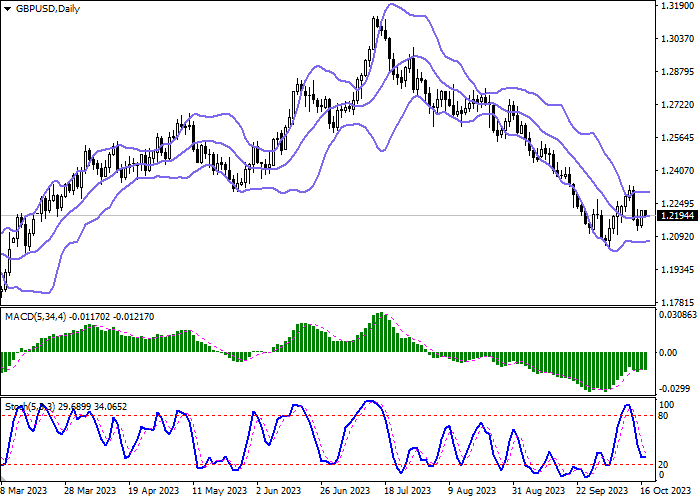Image resolution: width=700 pixels, height=500 pixels.
Task: Click the MACD(5,34,4) indicator label
Action: click(x=36, y=317)
